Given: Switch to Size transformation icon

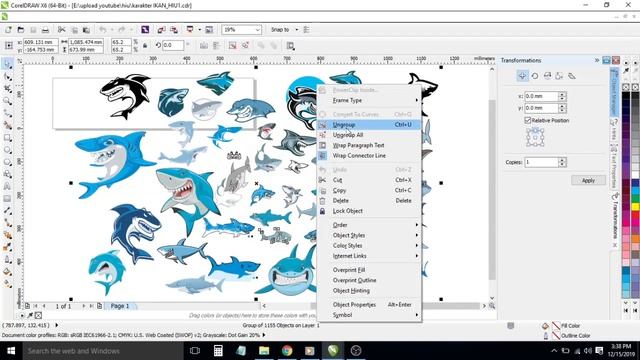Looking at the screenshot, I should (x=559, y=76).
